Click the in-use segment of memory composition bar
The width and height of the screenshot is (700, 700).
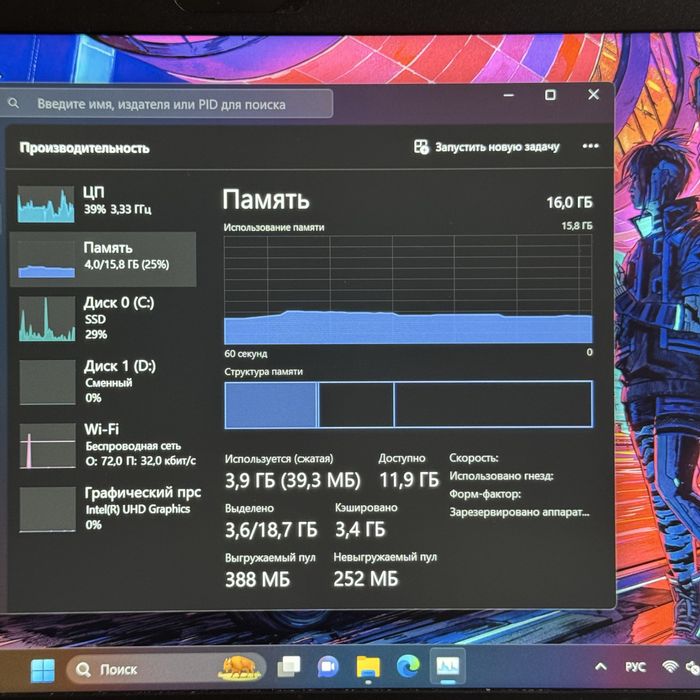coord(271,405)
